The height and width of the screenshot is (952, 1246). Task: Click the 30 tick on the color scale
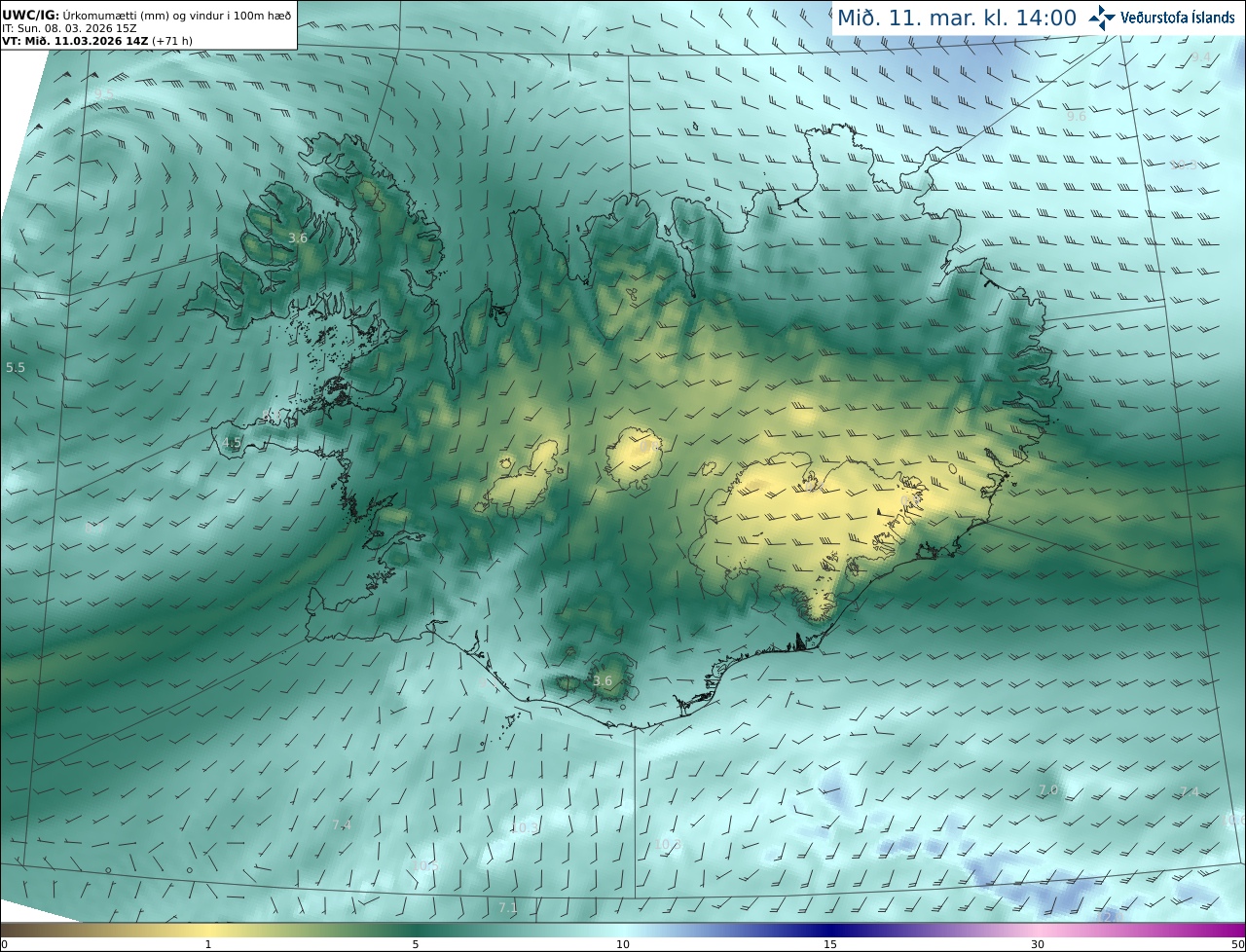1038,944
